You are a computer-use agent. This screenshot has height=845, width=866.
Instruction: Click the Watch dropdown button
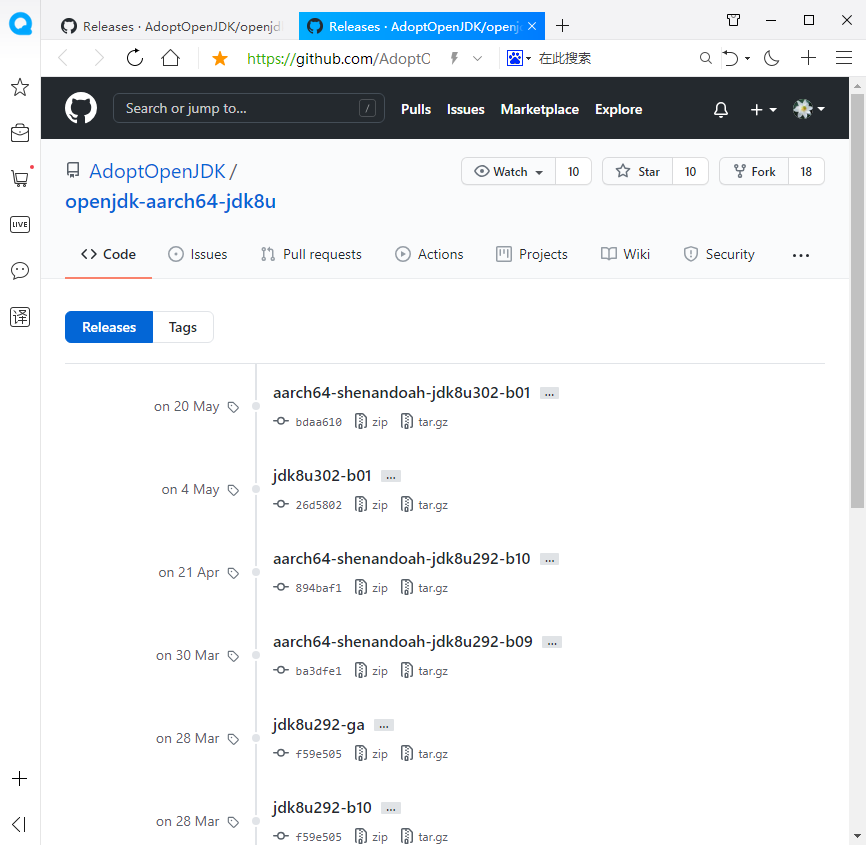click(508, 172)
